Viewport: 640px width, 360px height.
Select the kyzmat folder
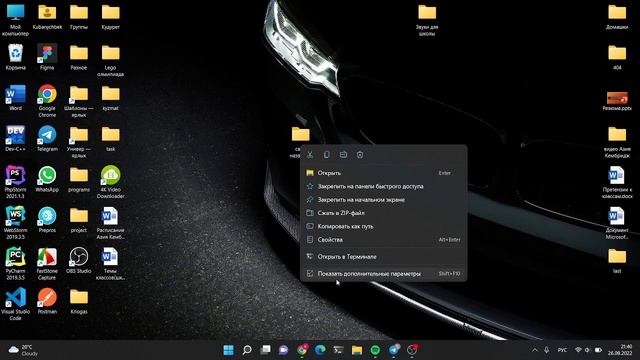click(x=111, y=98)
